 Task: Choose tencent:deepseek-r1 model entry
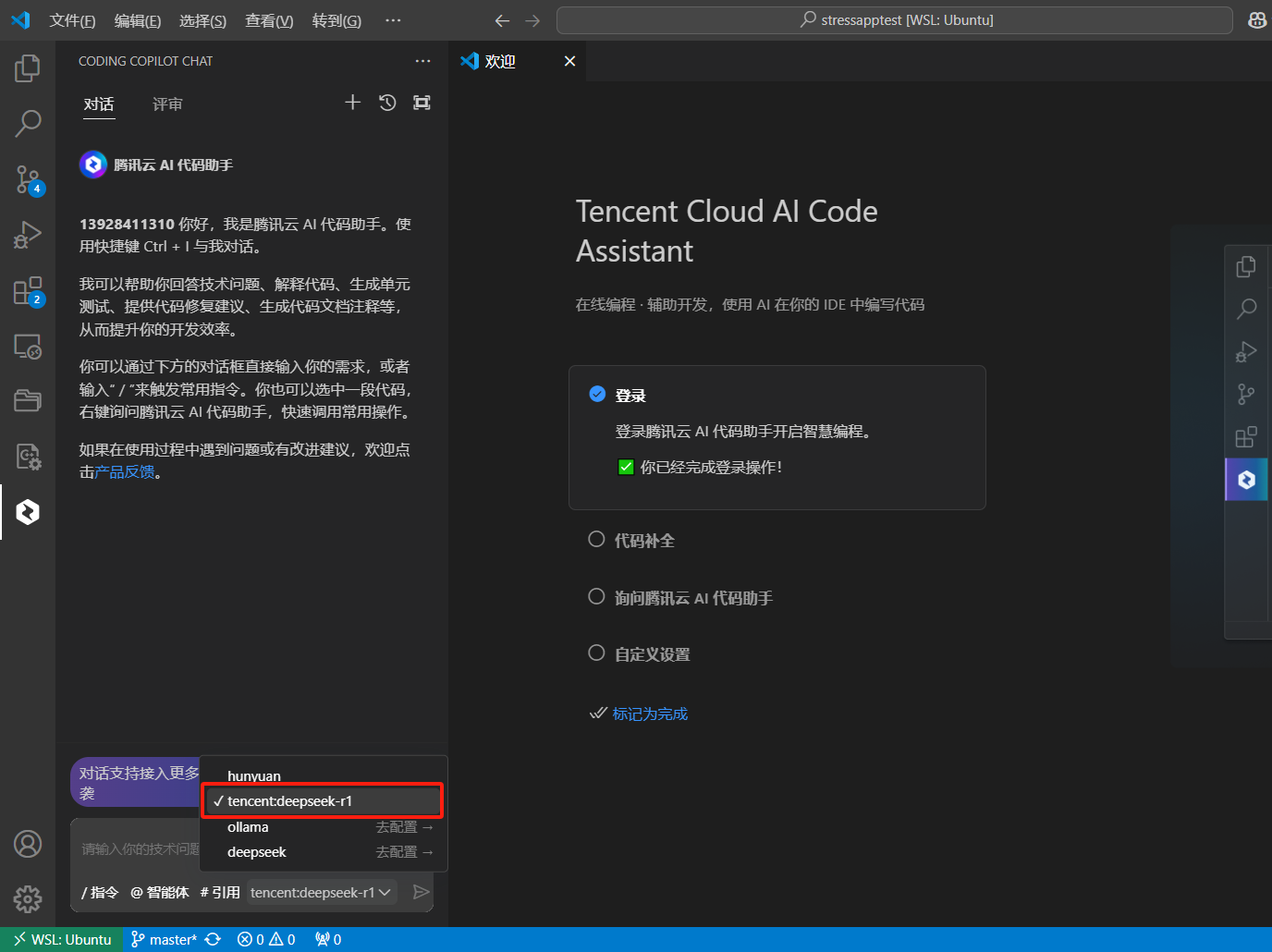[324, 800]
